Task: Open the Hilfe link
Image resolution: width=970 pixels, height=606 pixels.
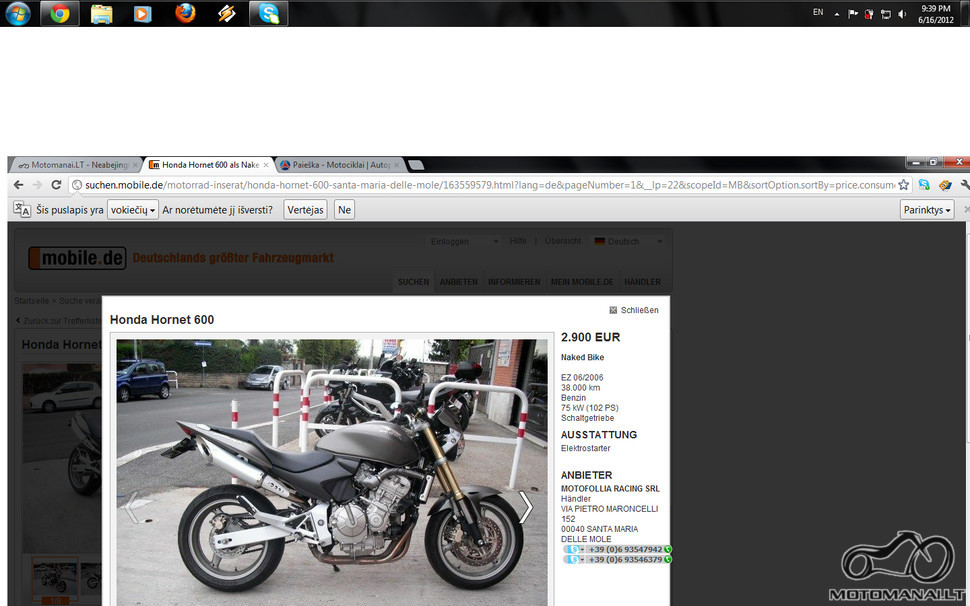Action: (x=518, y=241)
